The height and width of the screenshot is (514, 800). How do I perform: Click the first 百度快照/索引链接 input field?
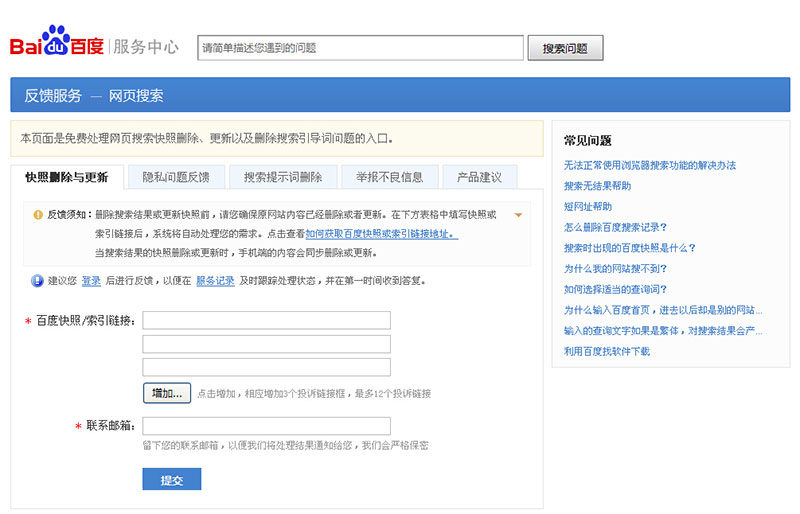tap(266, 320)
